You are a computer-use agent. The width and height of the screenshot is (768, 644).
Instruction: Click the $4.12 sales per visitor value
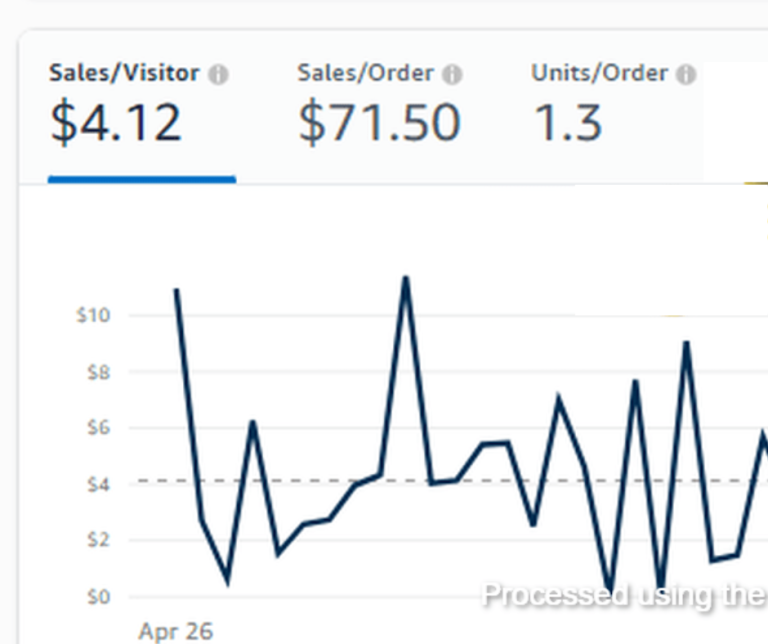point(116,122)
